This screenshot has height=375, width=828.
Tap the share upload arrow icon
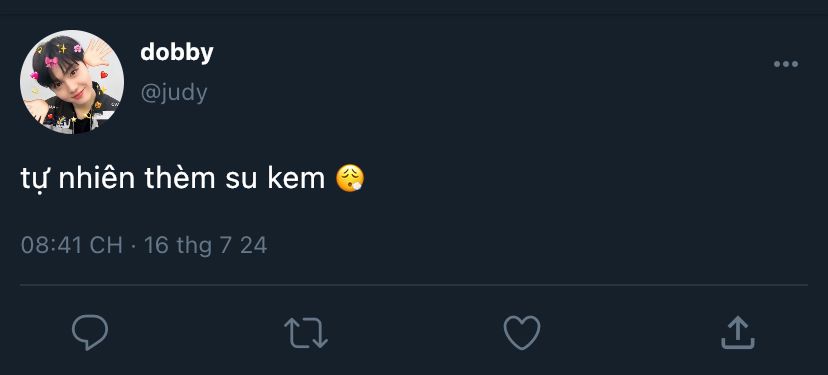(738, 333)
